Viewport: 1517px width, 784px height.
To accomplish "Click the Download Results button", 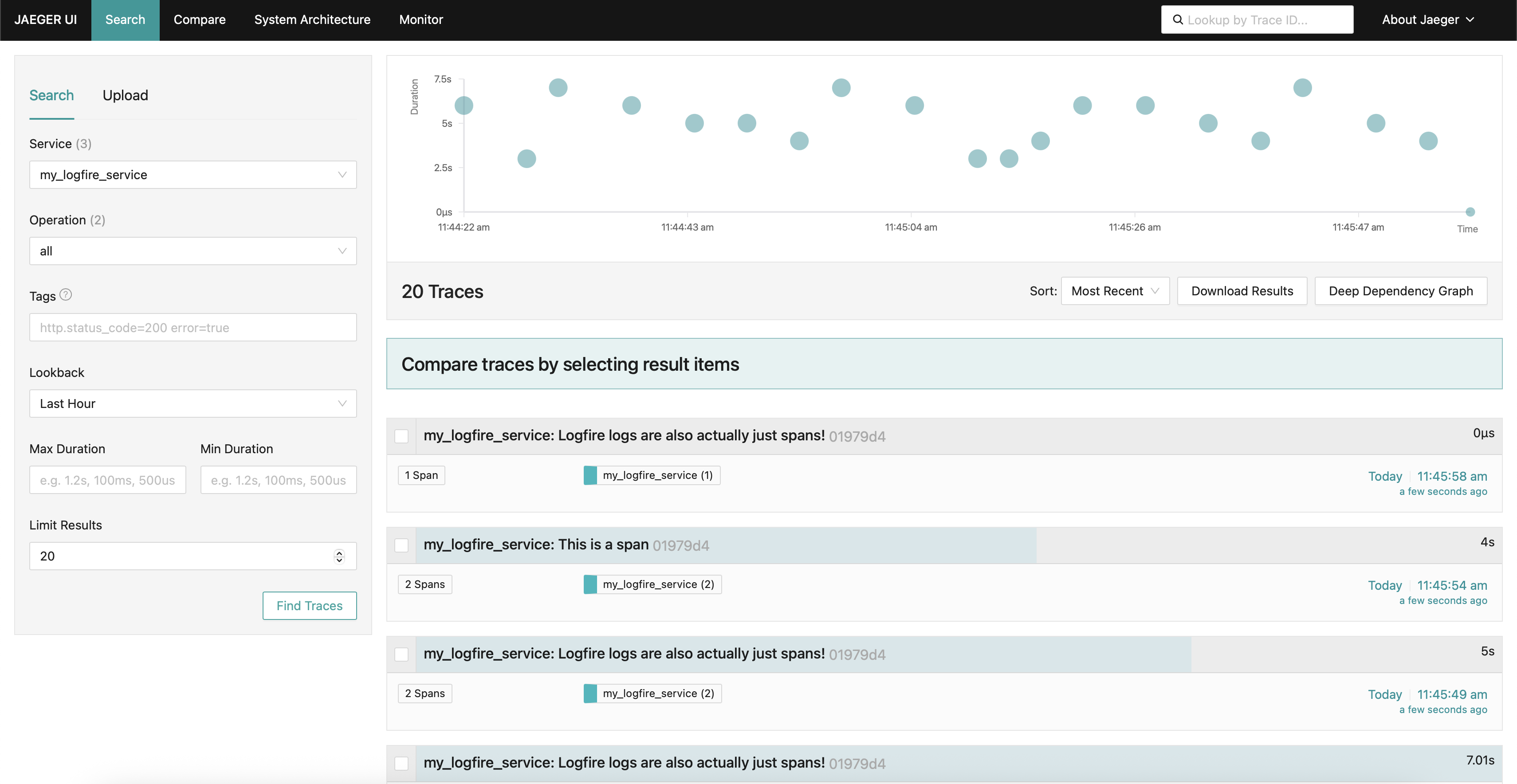I will [x=1242, y=291].
